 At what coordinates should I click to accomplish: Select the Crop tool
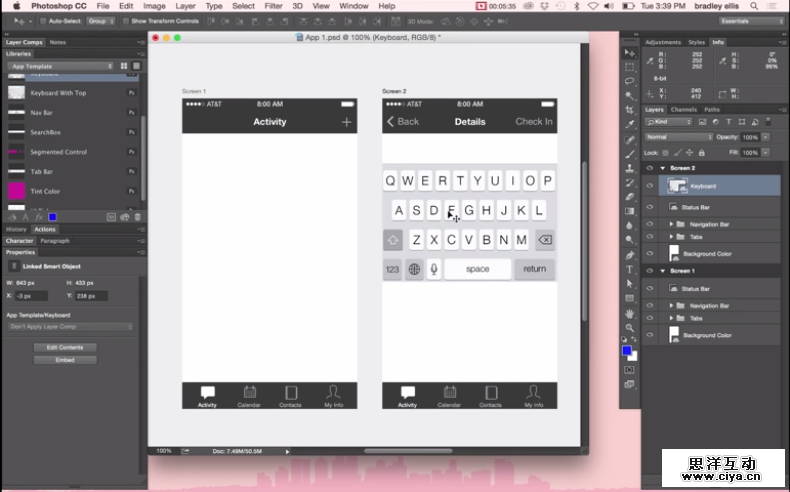pyautogui.click(x=630, y=110)
